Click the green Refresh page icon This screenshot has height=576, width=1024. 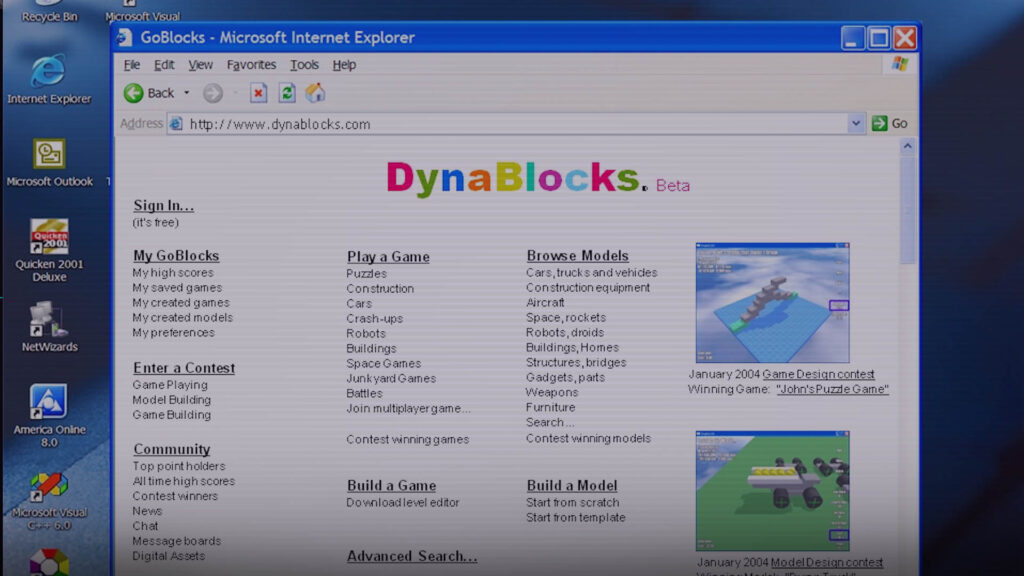287,93
